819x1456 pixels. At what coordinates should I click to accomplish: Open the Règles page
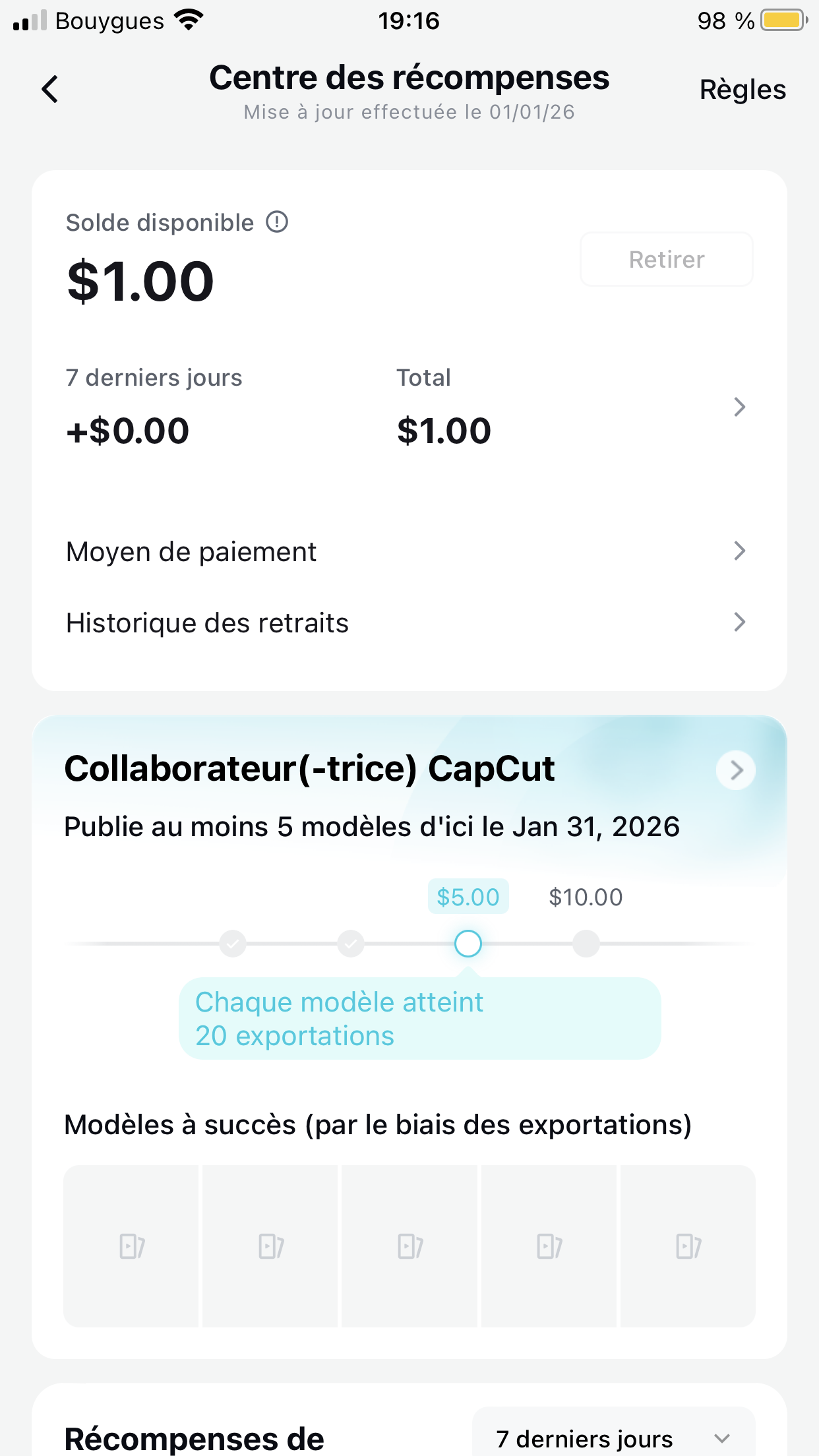(743, 90)
